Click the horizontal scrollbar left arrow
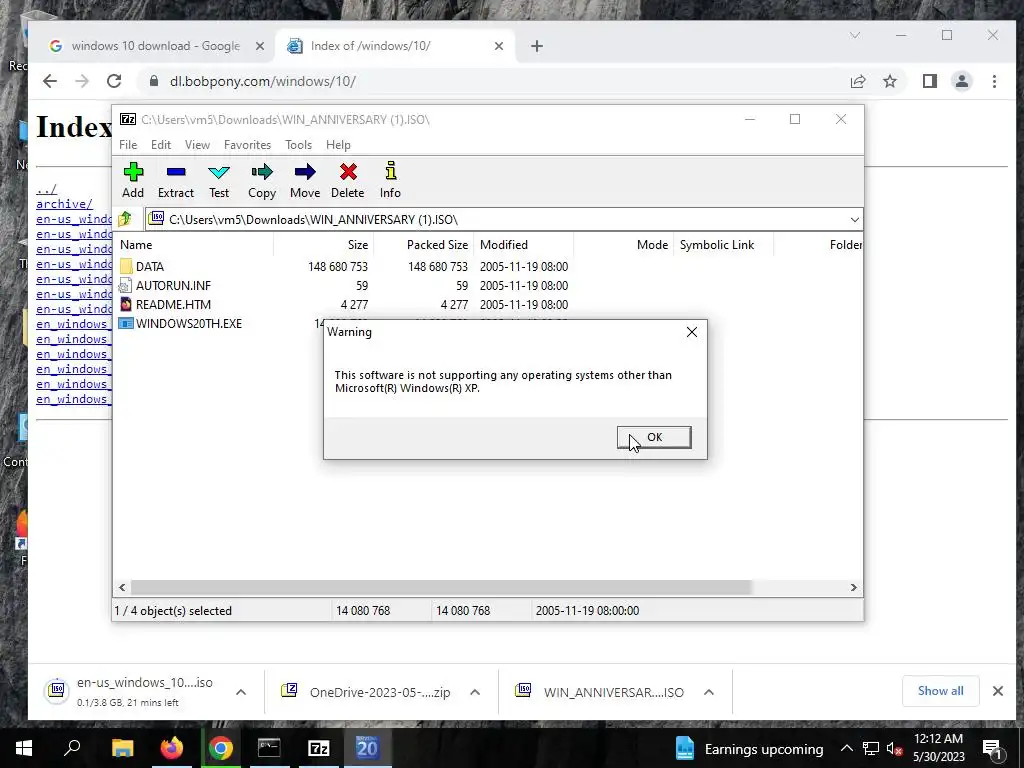The image size is (1024, 768). pyautogui.click(x=122, y=588)
